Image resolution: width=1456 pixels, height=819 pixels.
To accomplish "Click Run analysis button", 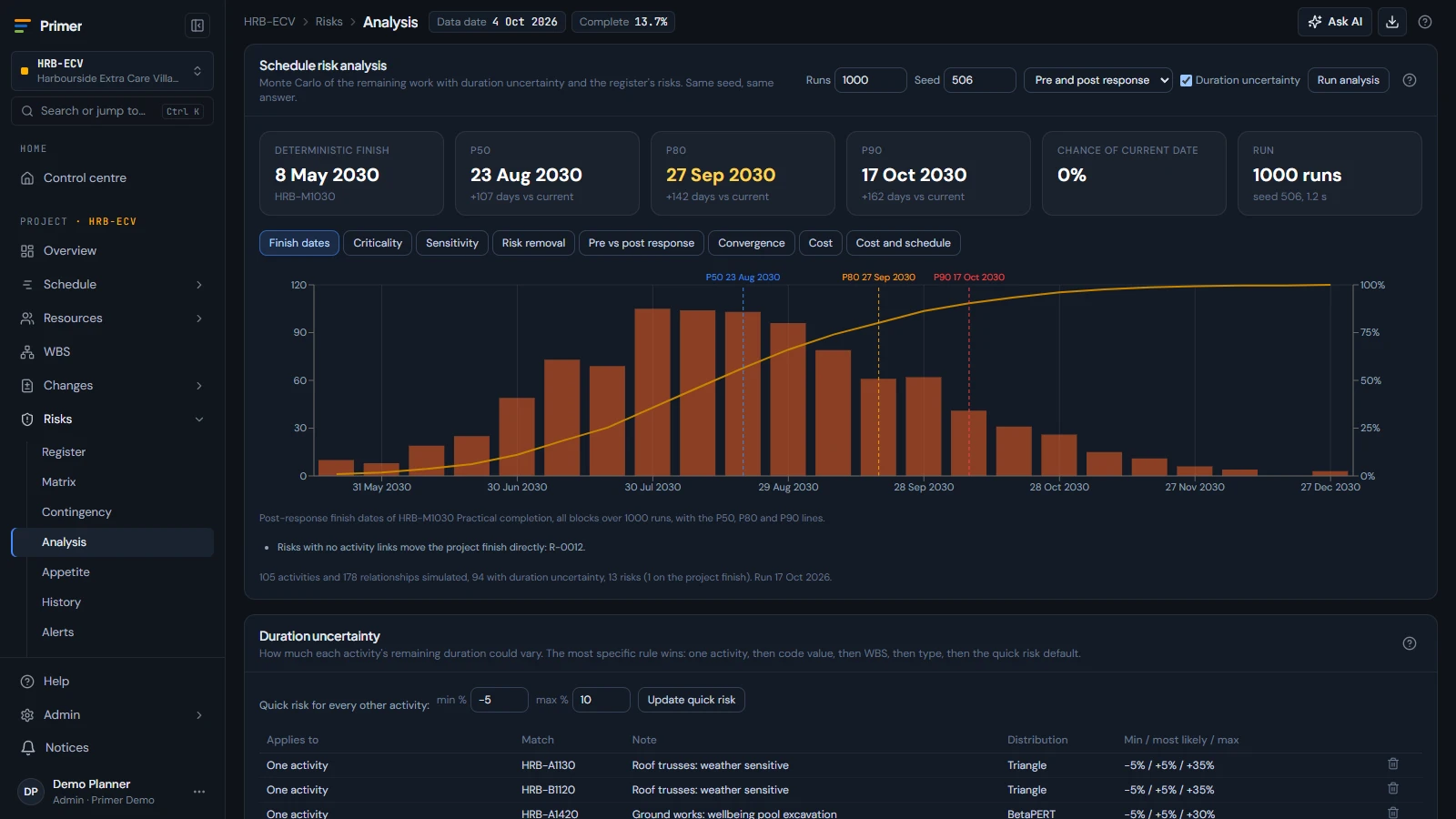I will (1349, 80).
